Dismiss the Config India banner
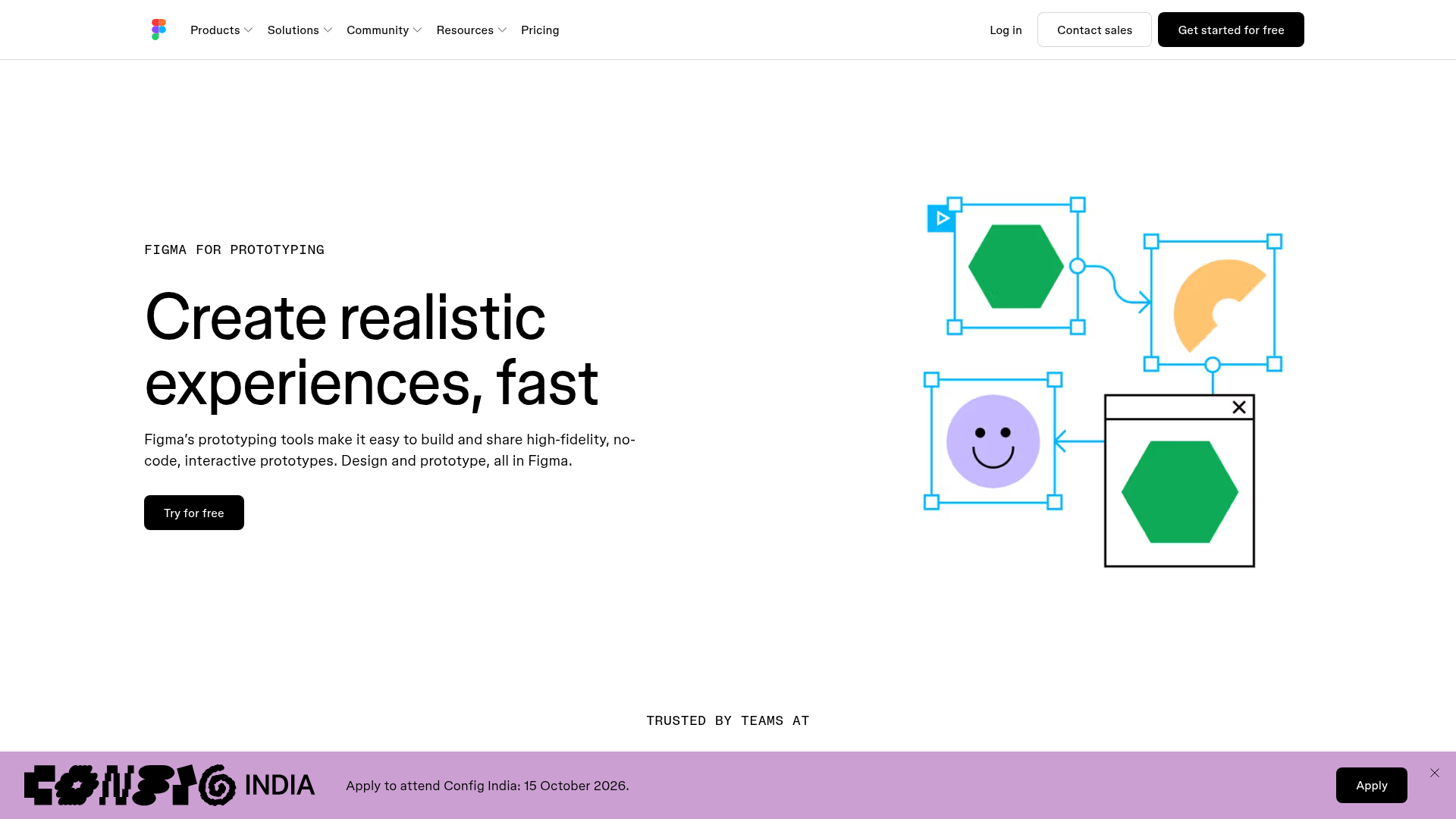This screenshot has height=819, width=1456. tap(1435, 773)
